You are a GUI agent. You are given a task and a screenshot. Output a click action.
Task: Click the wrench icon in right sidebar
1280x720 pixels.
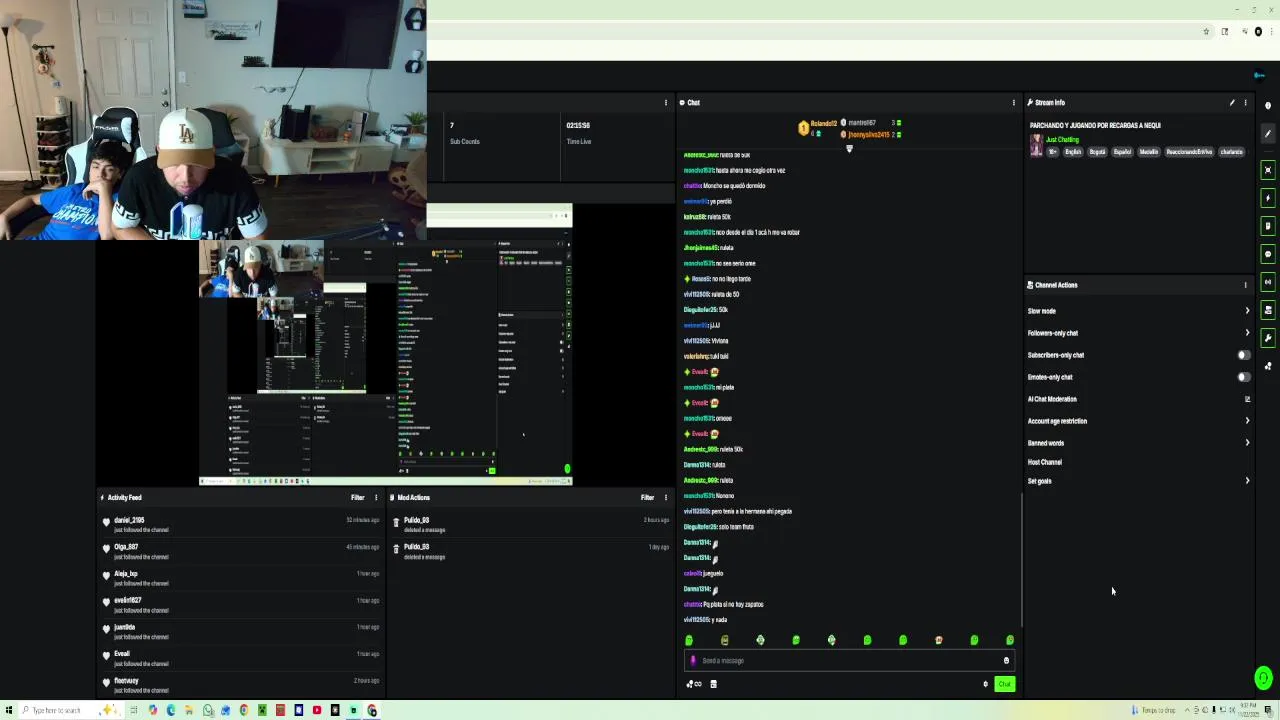point(1268,338)
